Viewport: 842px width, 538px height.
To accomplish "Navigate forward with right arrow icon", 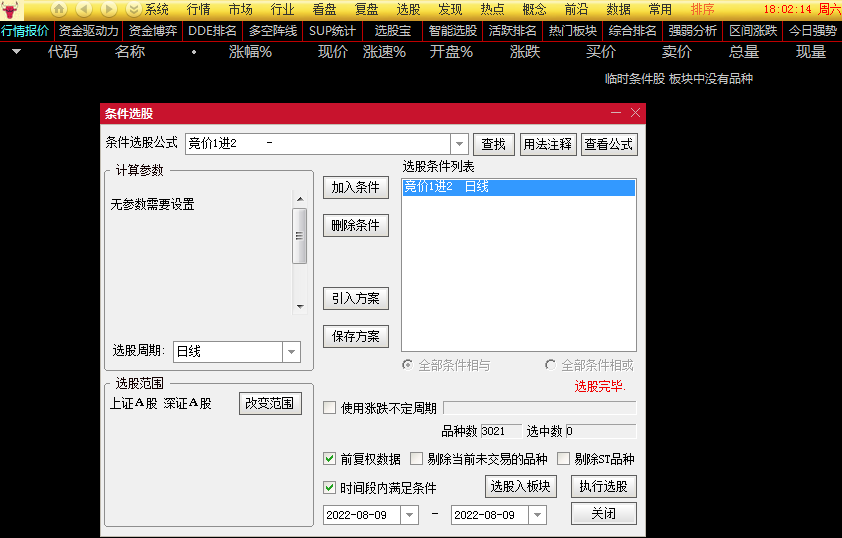I will (x=108, y=9).
